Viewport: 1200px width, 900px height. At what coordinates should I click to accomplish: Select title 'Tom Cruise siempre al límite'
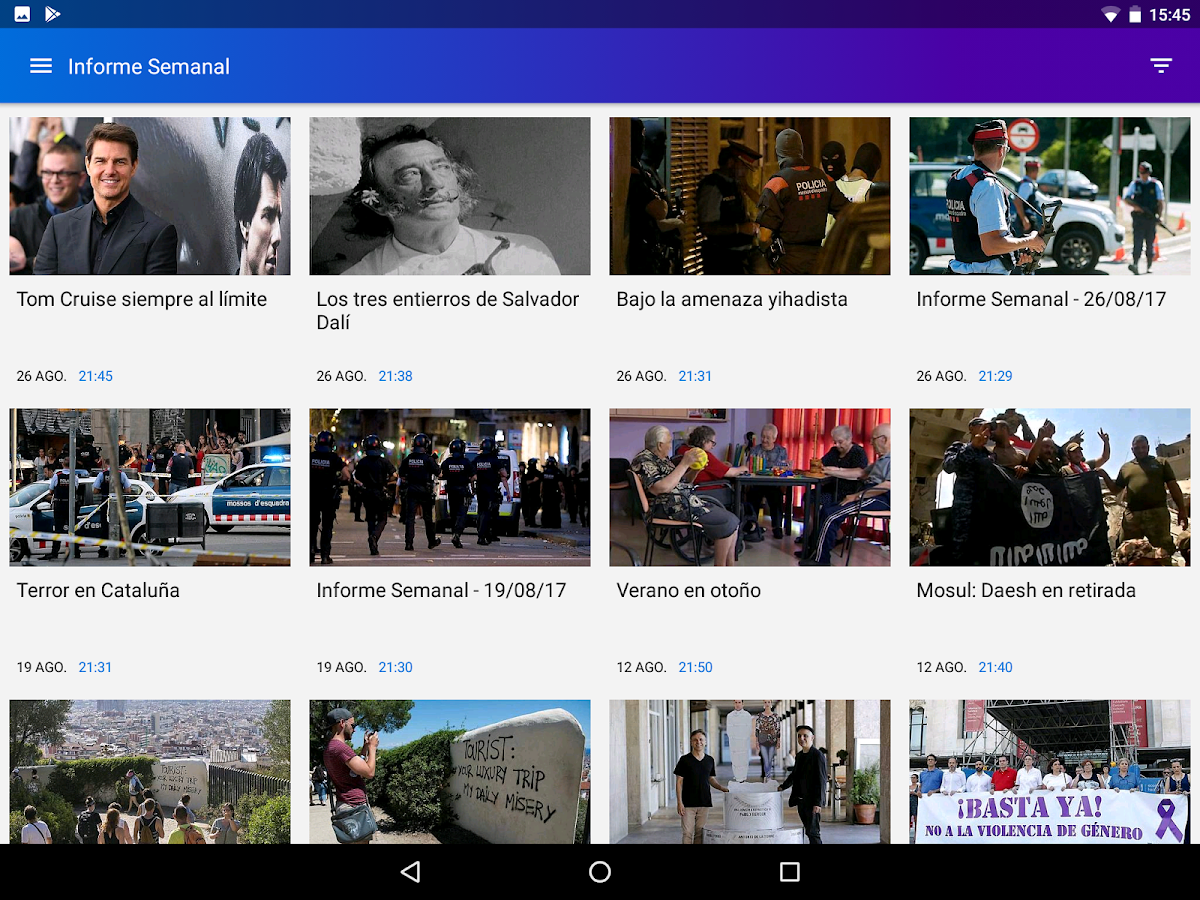142,299
